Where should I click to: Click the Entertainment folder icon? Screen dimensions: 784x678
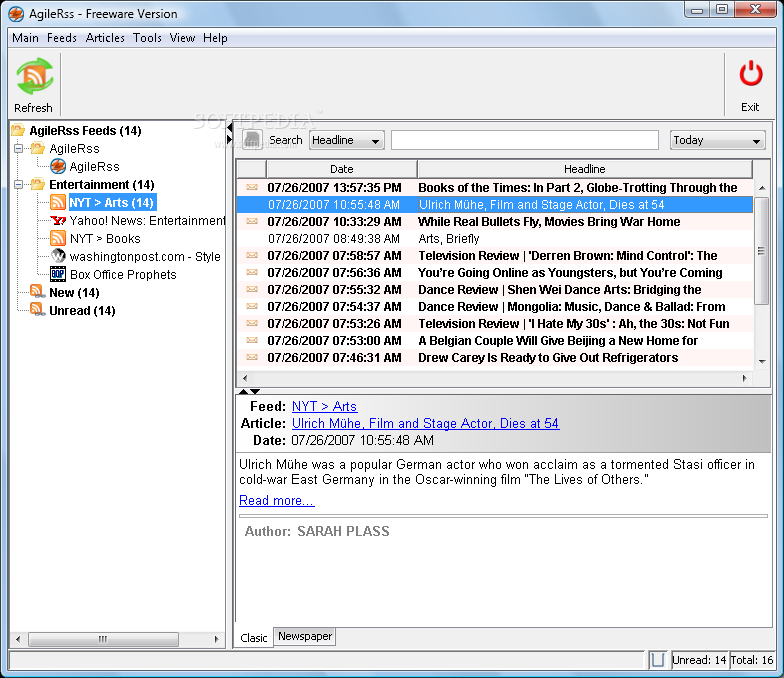coord(38,184)
